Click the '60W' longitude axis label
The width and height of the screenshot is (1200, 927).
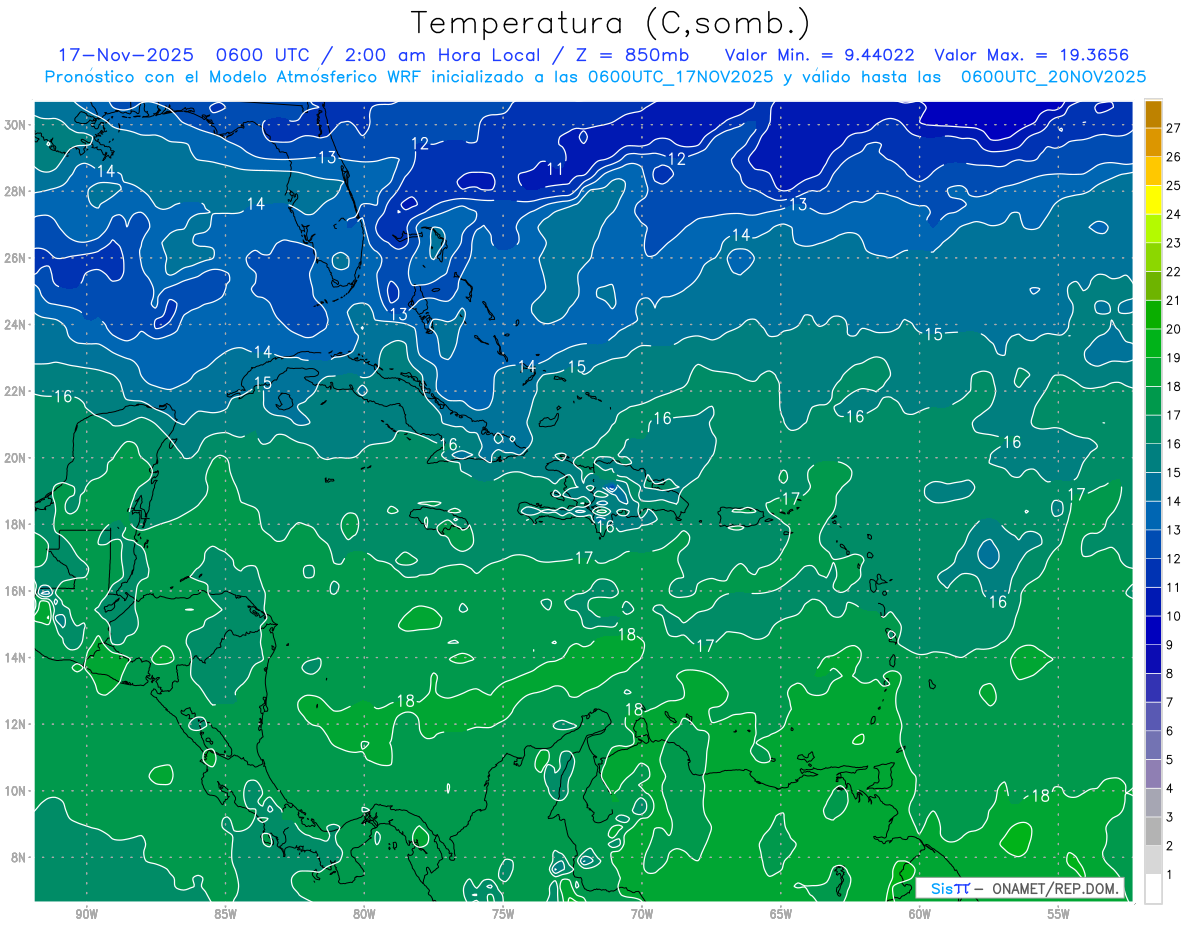point(920,913)
